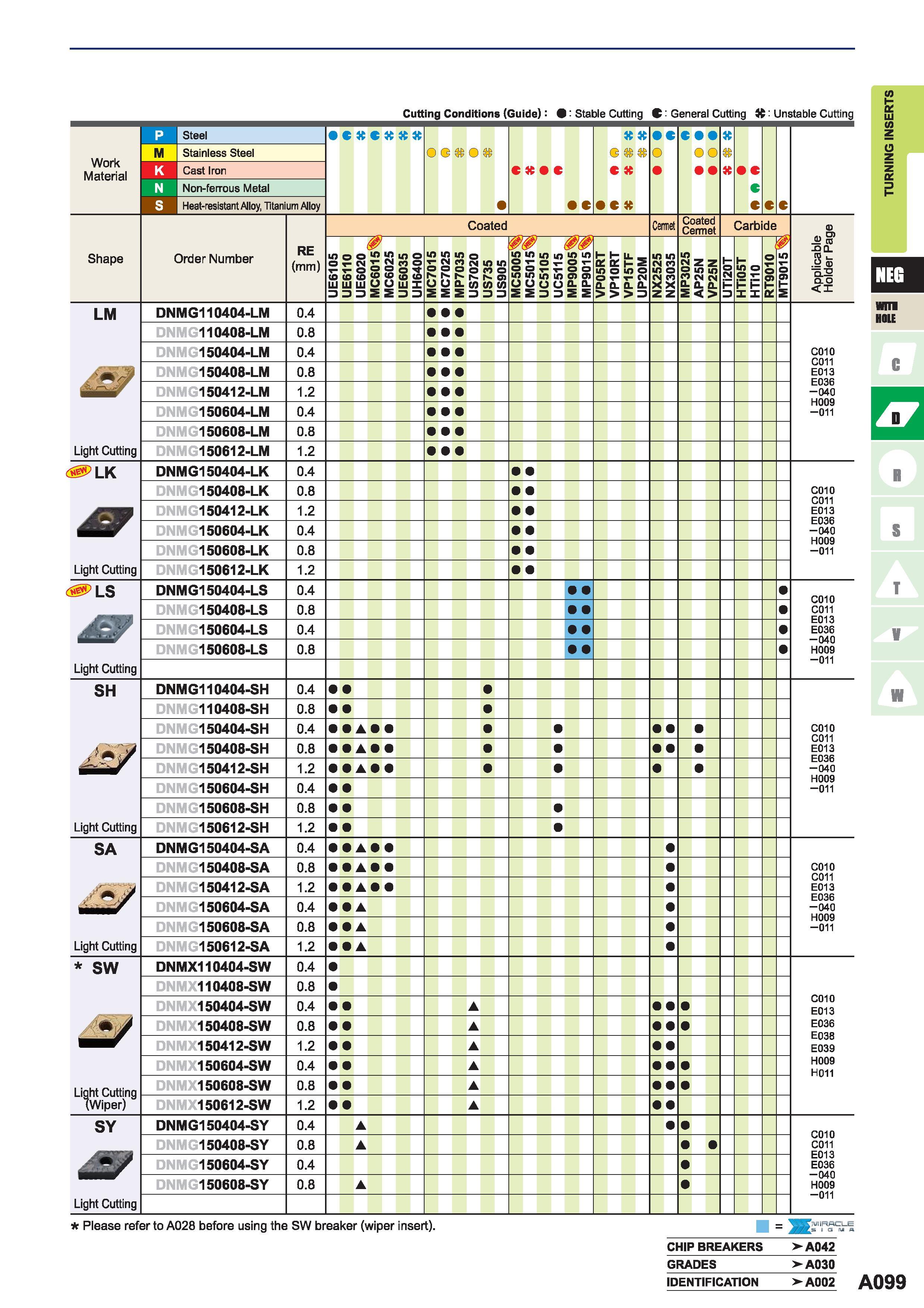The height and width of the screenshot is (1308, 924).
Task: Click the SH breaker insert image
Action: pos(108,758)
